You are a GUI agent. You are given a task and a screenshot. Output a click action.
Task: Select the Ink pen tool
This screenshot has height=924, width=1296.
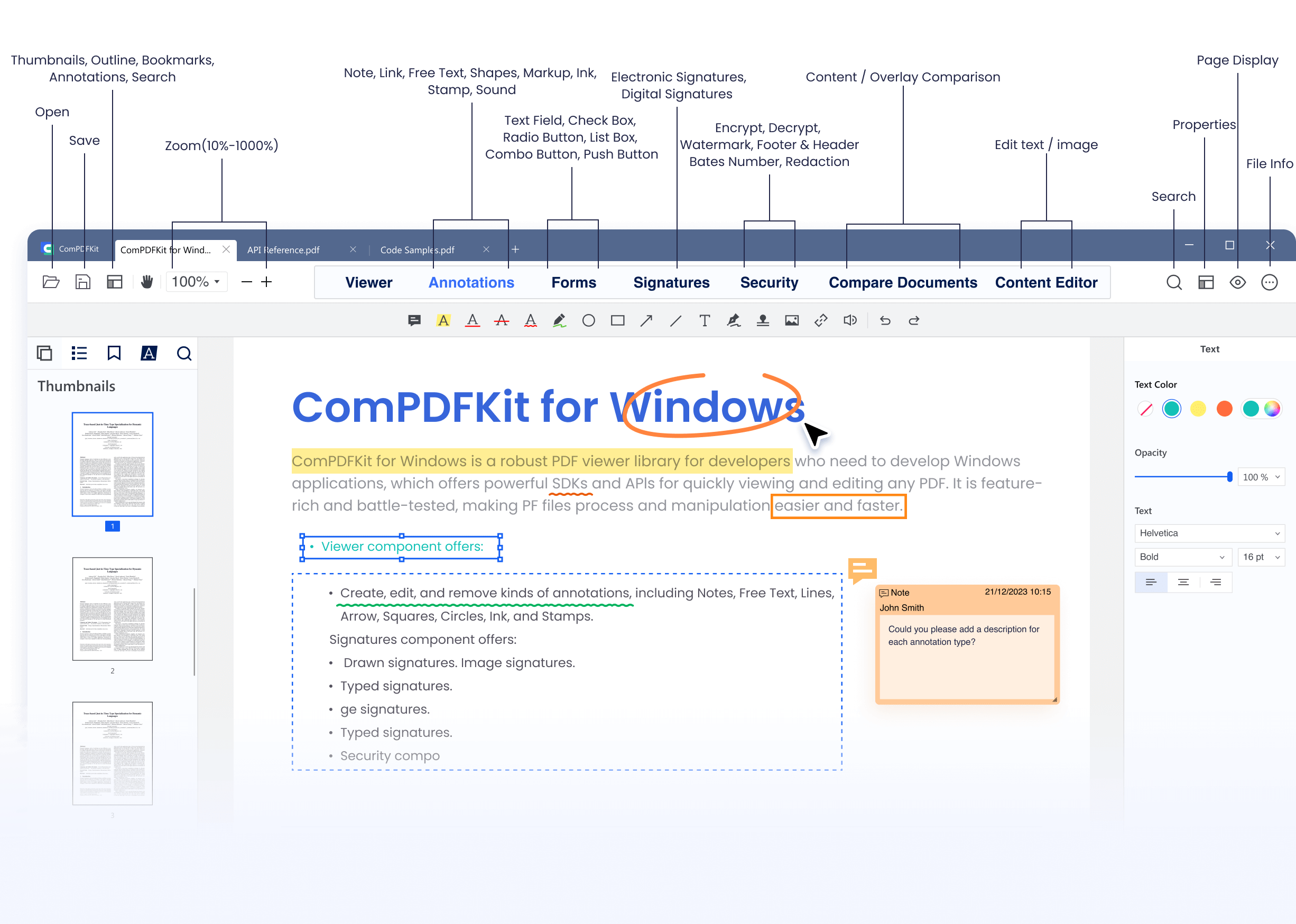(x=559, y=321)
